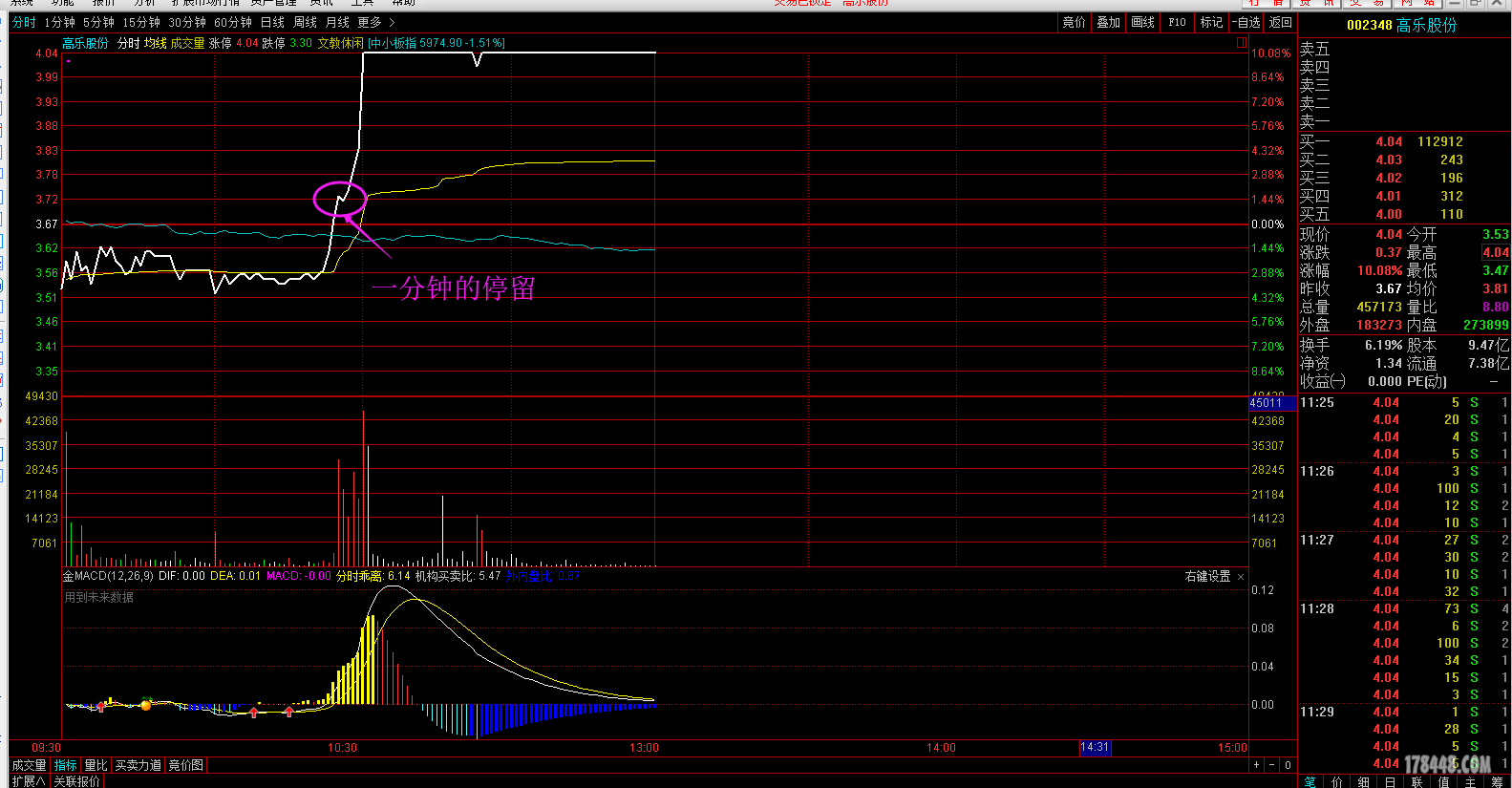Screen dimensions: 1512x788
Task: Click the 叠加 overlay button
Action: tap(1108, 22)
